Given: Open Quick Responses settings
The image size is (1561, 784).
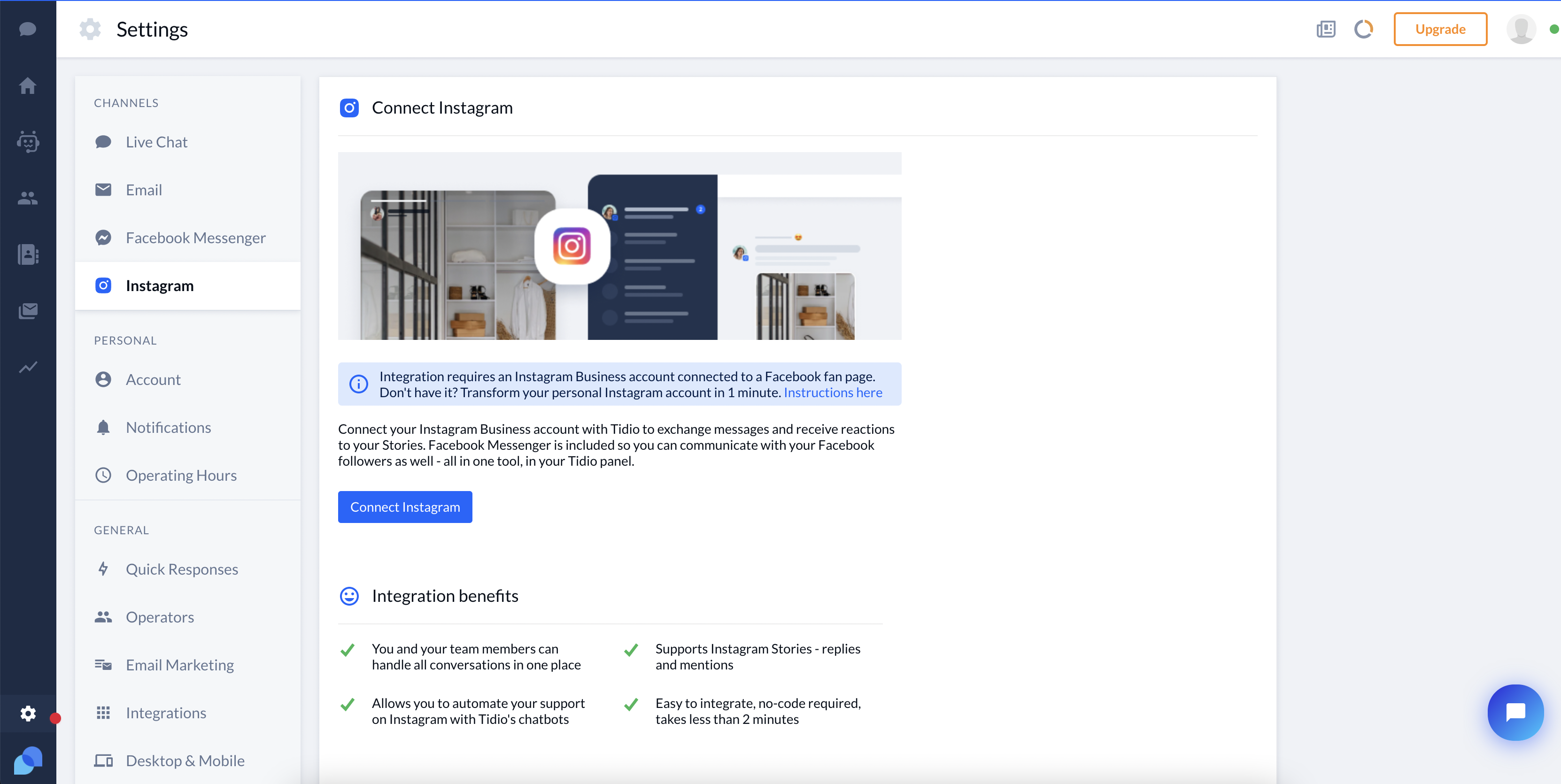Looking at the screenshot, I should (x=188, y=569).
